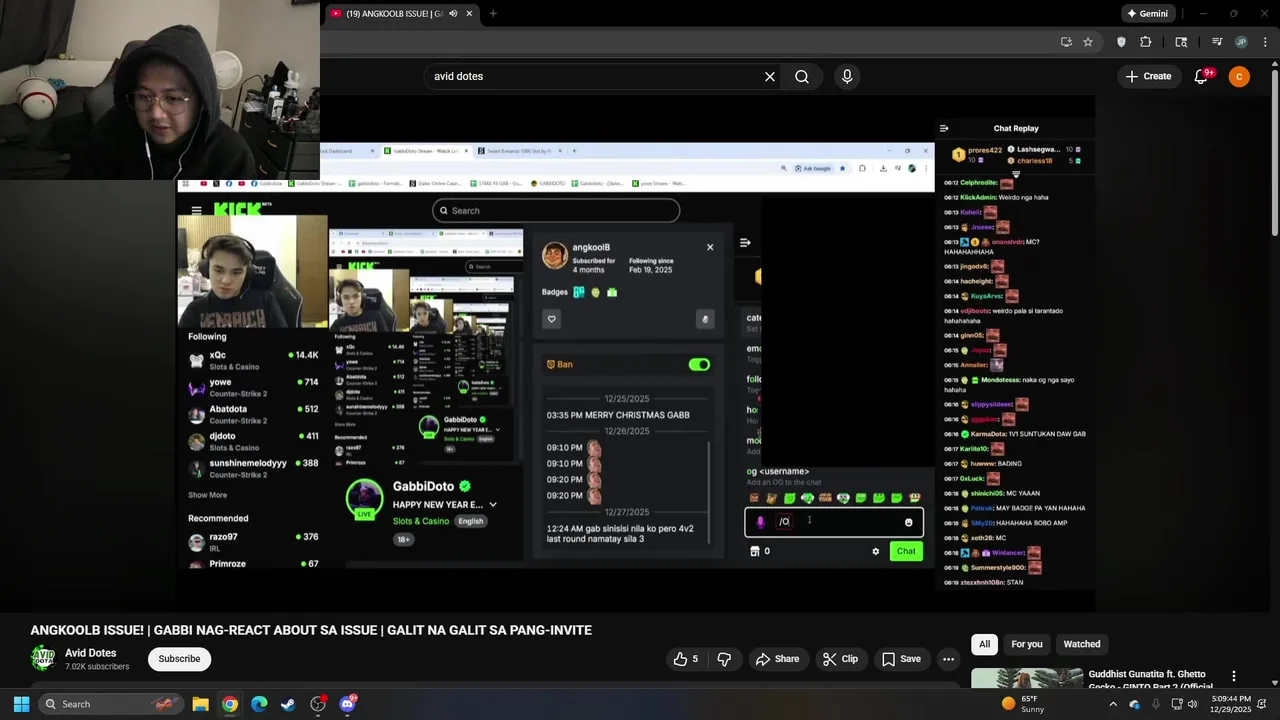The width and height of the screenshot is (1280, 720).
Task: Select the All recommendations chip
Action: coord(985,644)
